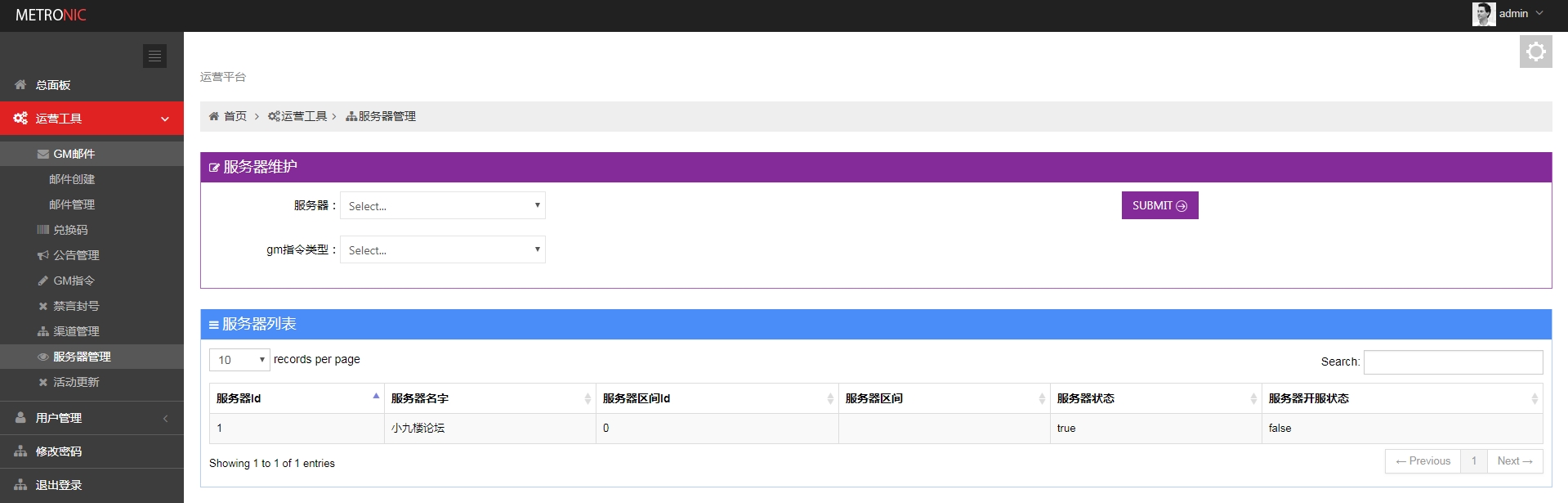Toggle sorting on 服务器名字 column
The height and width of the screenshot is (503, 1568).
coord(489,398)
